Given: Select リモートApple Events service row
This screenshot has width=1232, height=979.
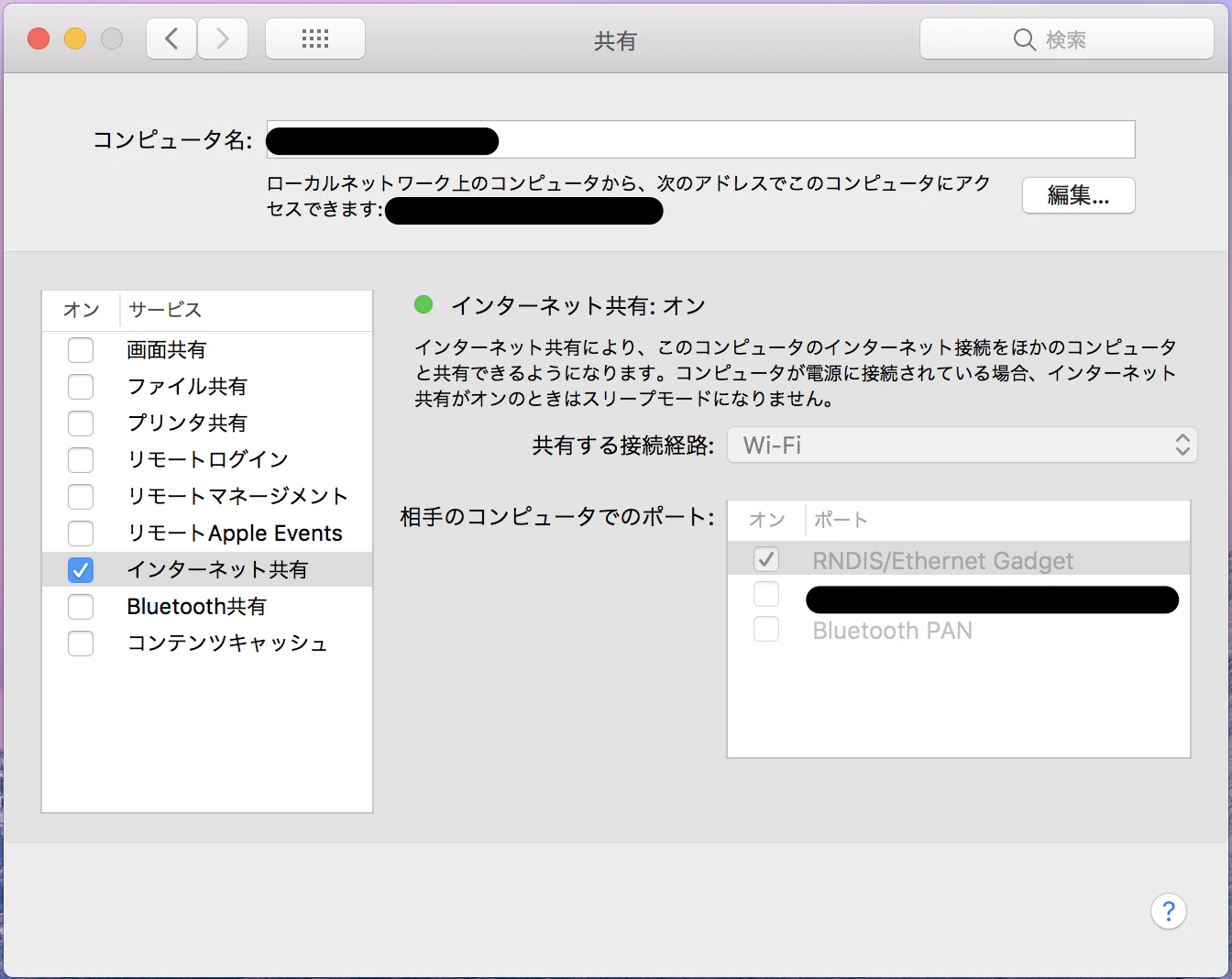Looking at the screenshot, I should coord(207,533).
